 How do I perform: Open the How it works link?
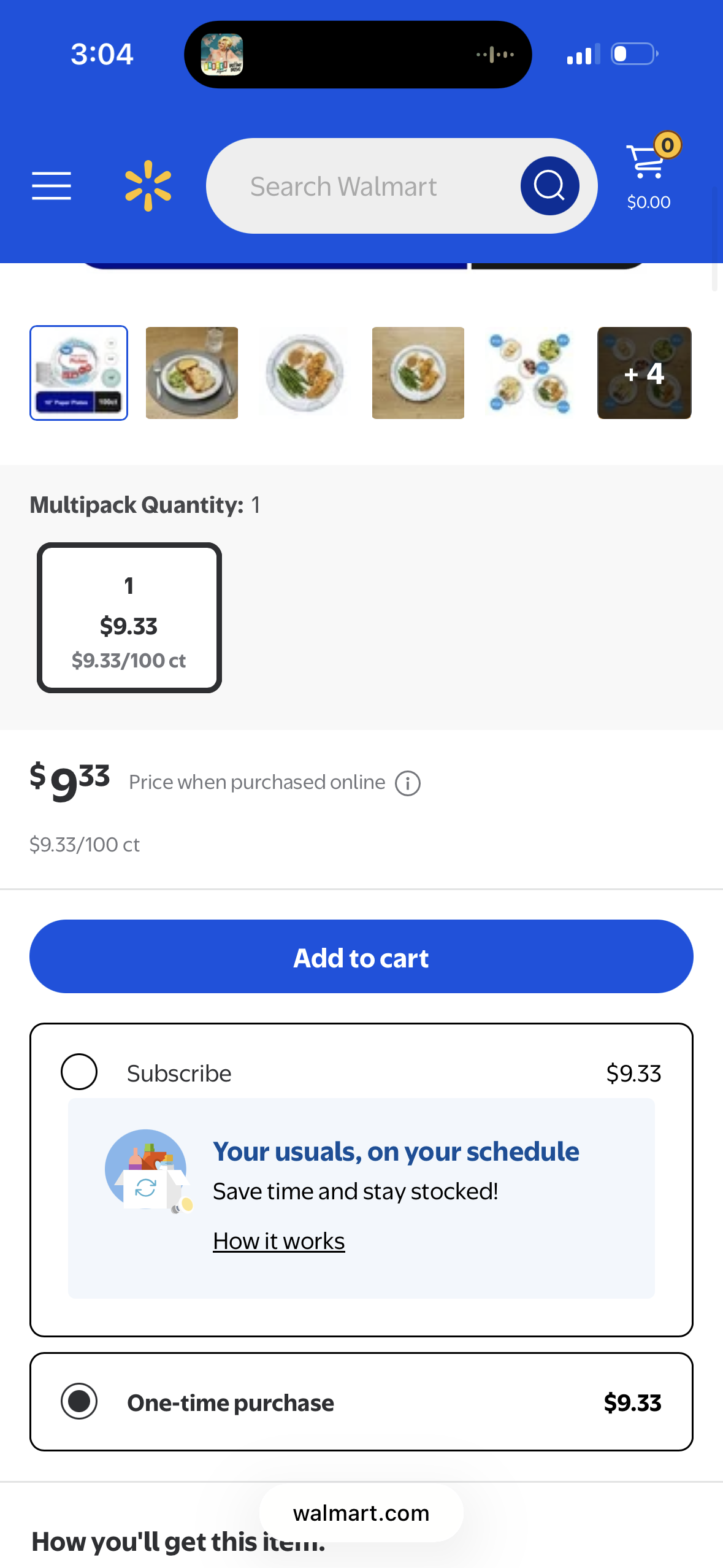279,1241
